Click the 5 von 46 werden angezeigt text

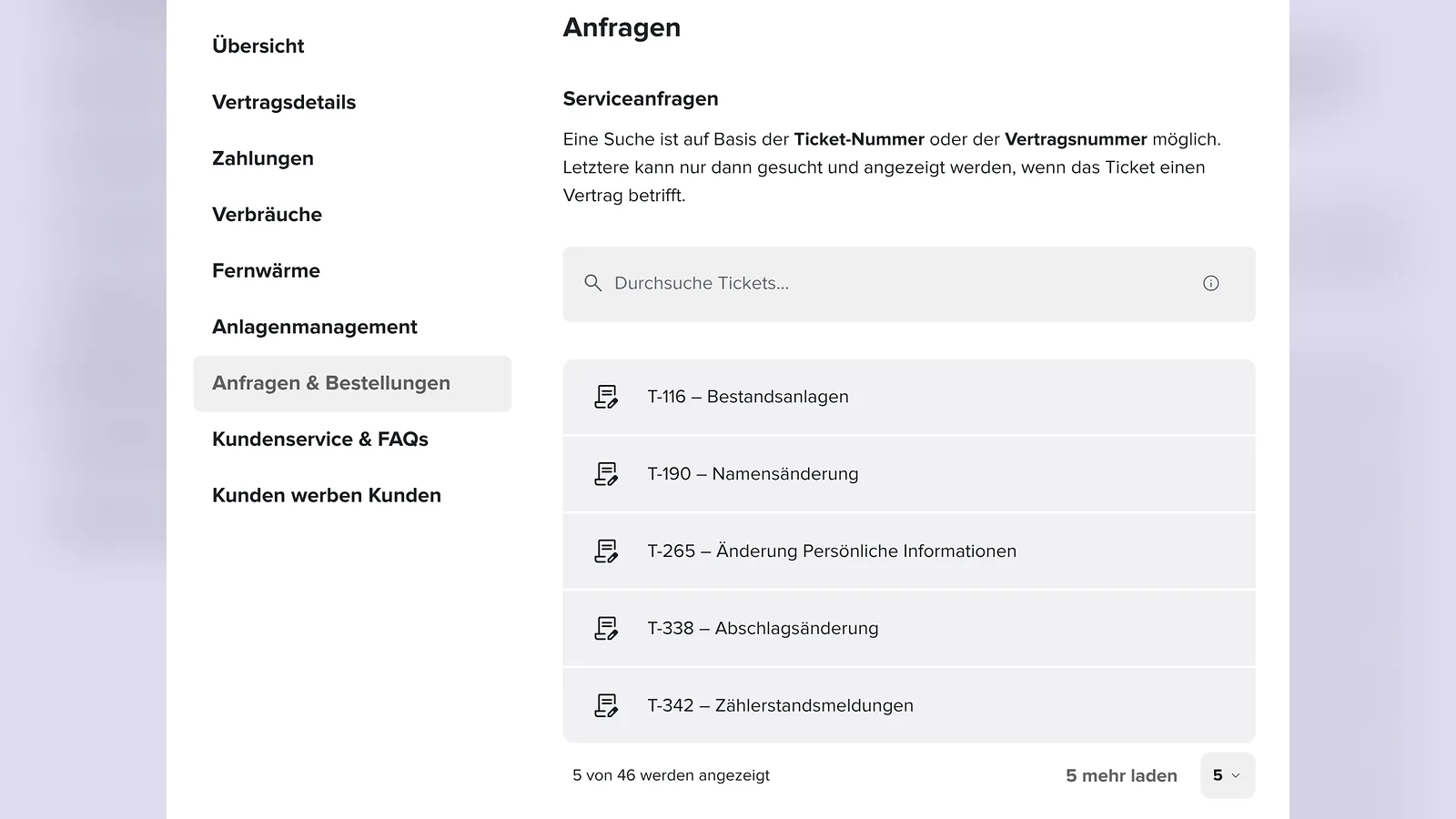click(671, 775)
